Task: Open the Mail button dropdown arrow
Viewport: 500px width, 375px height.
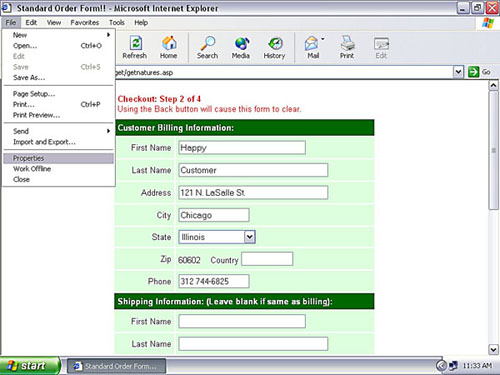Action: point(323,39)
